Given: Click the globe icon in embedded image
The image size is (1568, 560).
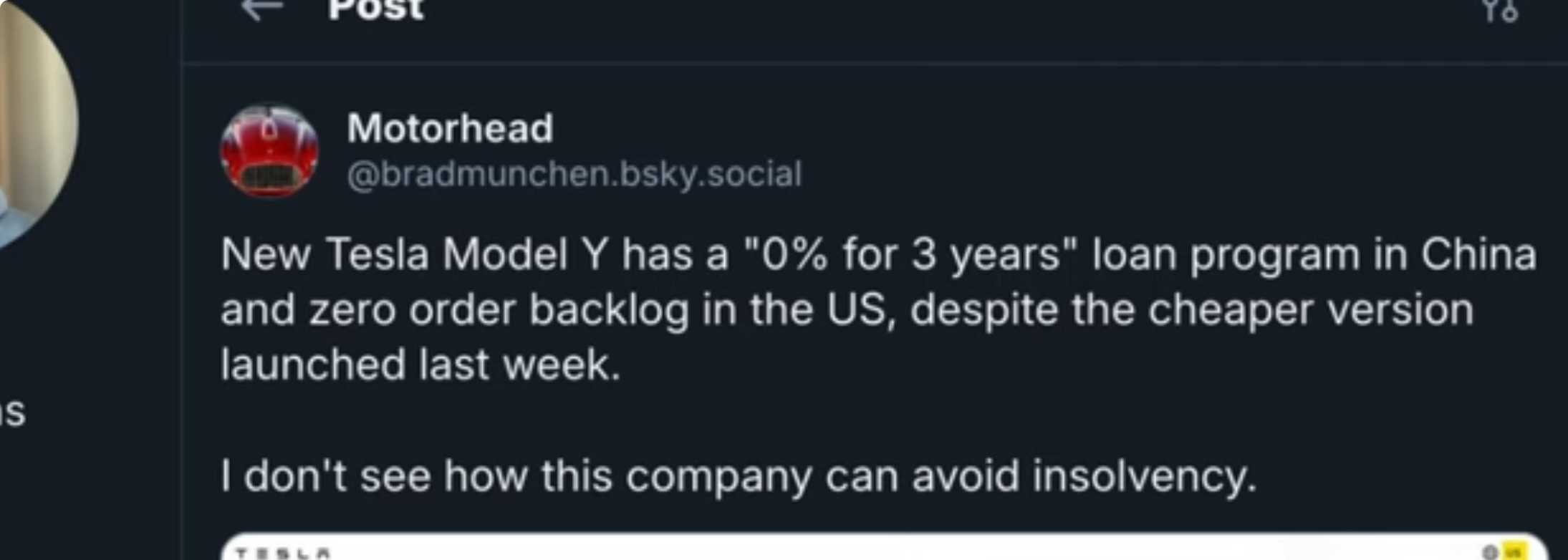Looking at the screenshot, I should tap(1490, 552).
